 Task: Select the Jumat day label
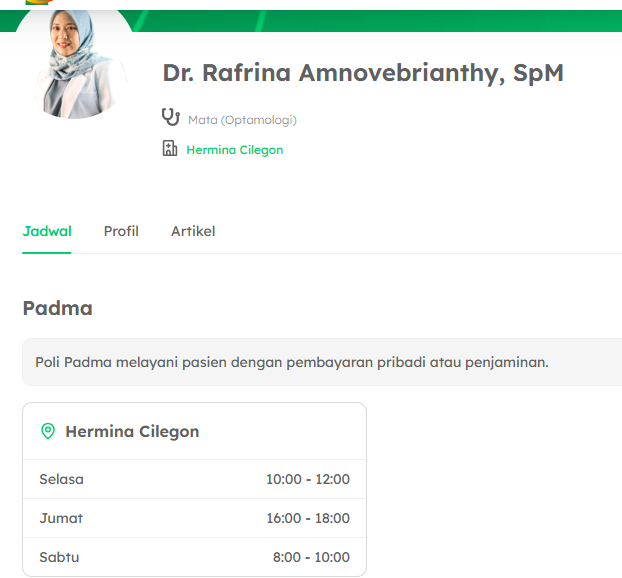click(61, 518)
